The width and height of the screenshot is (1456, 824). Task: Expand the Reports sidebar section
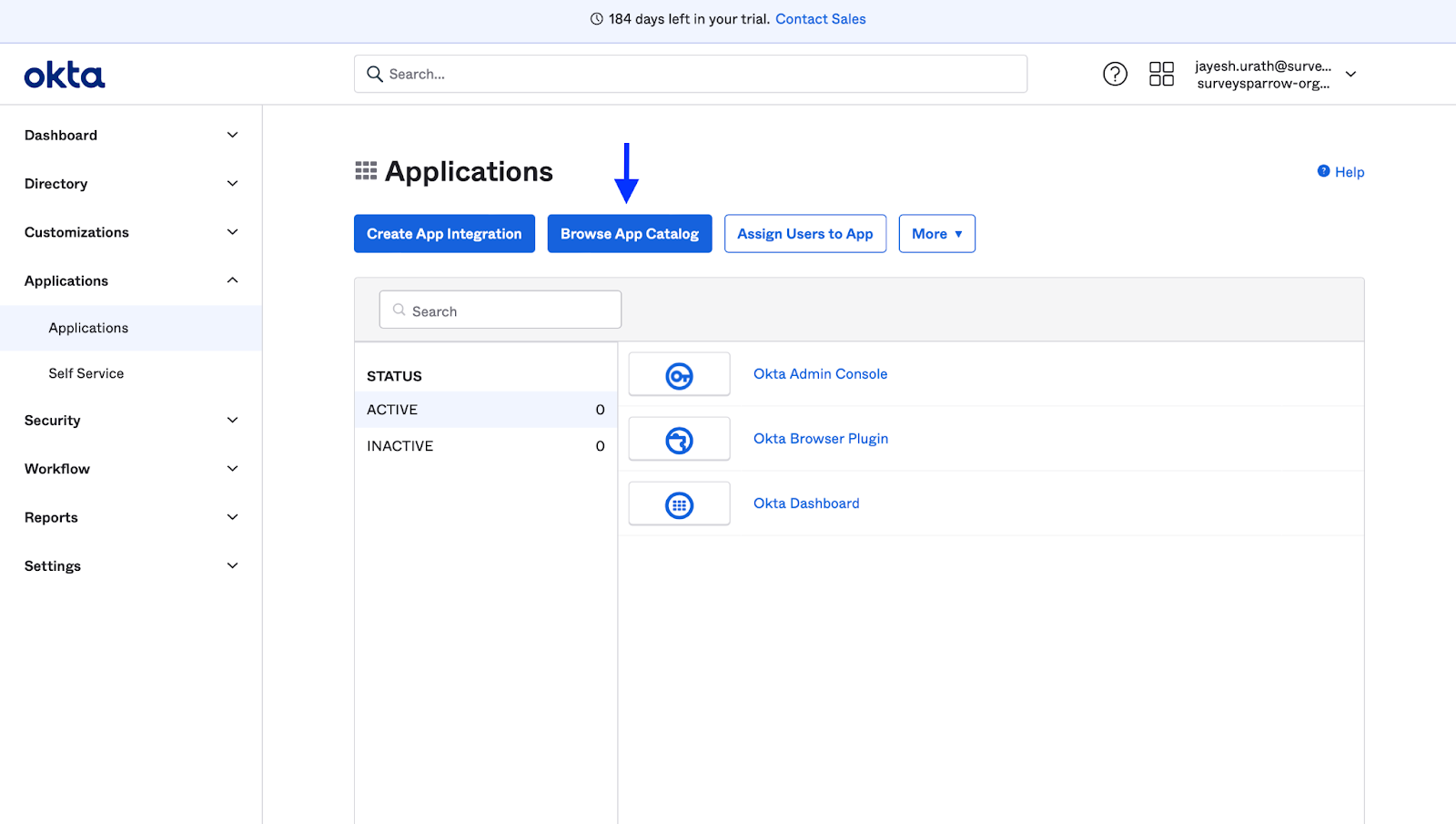[131, 517]
